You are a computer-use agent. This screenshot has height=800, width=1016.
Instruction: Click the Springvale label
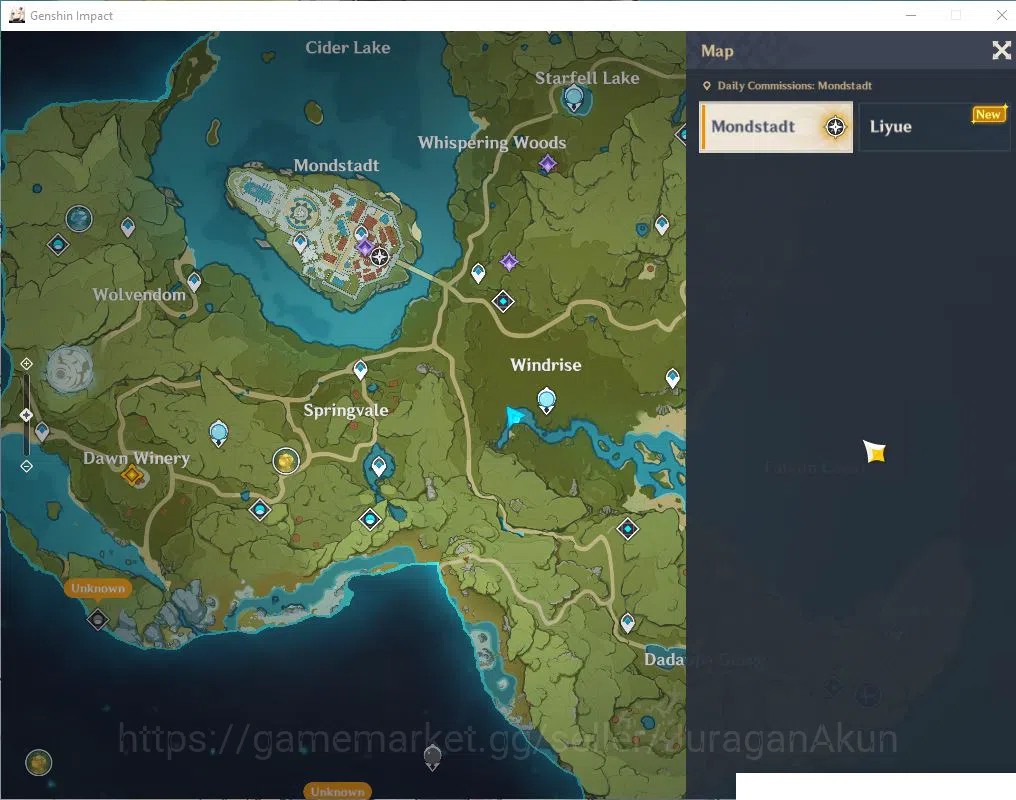coord(346,411)
